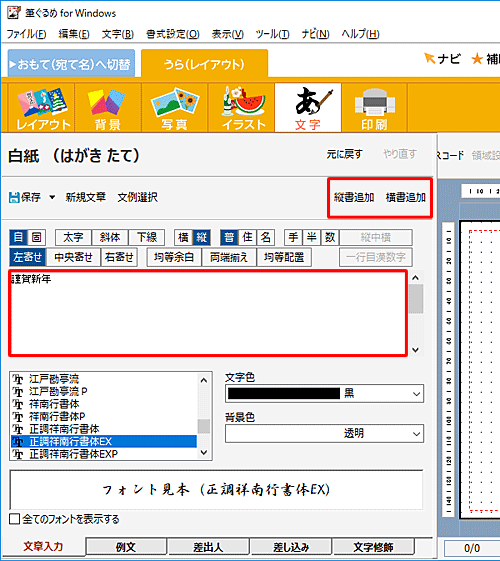Click the ナビ arrow icon at top right

429,58
